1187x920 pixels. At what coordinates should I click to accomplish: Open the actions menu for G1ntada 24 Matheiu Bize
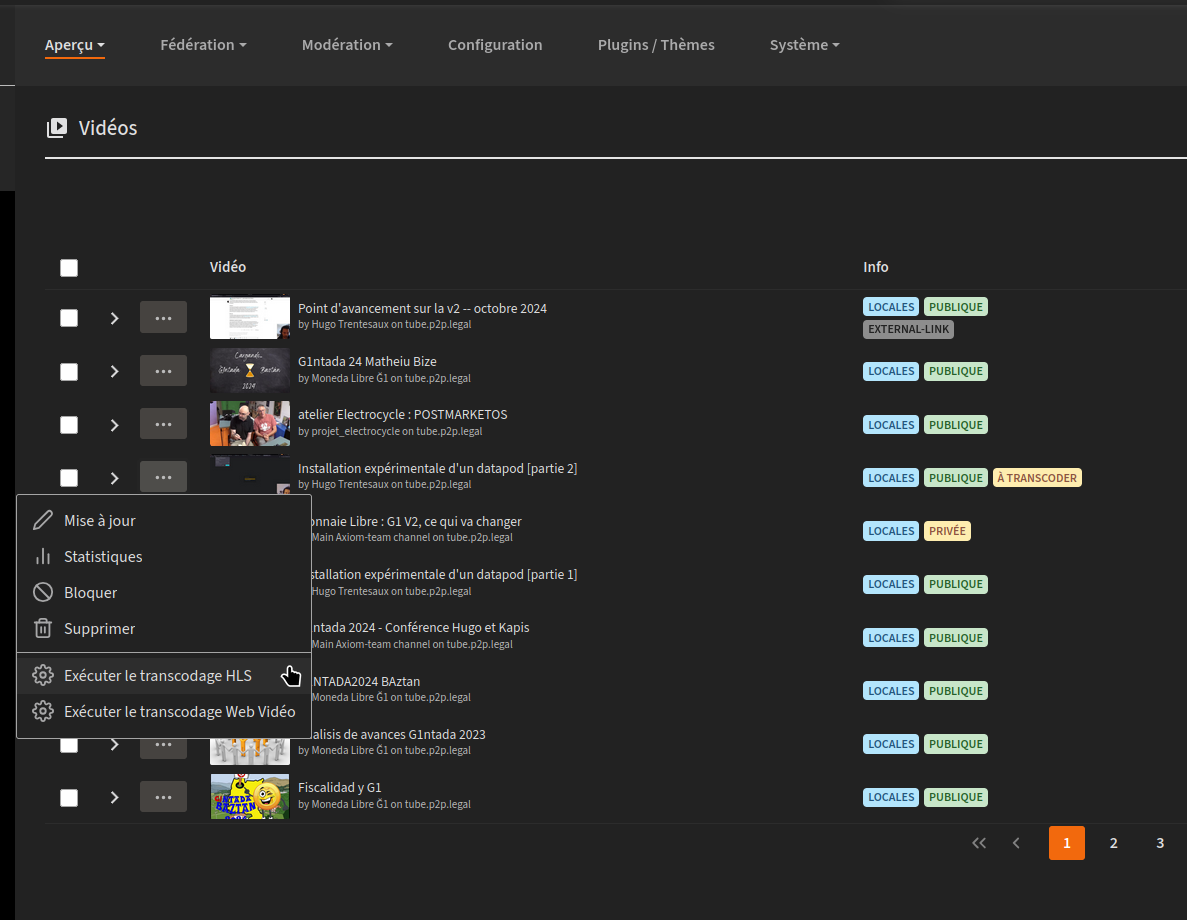(x=164, y=371)
